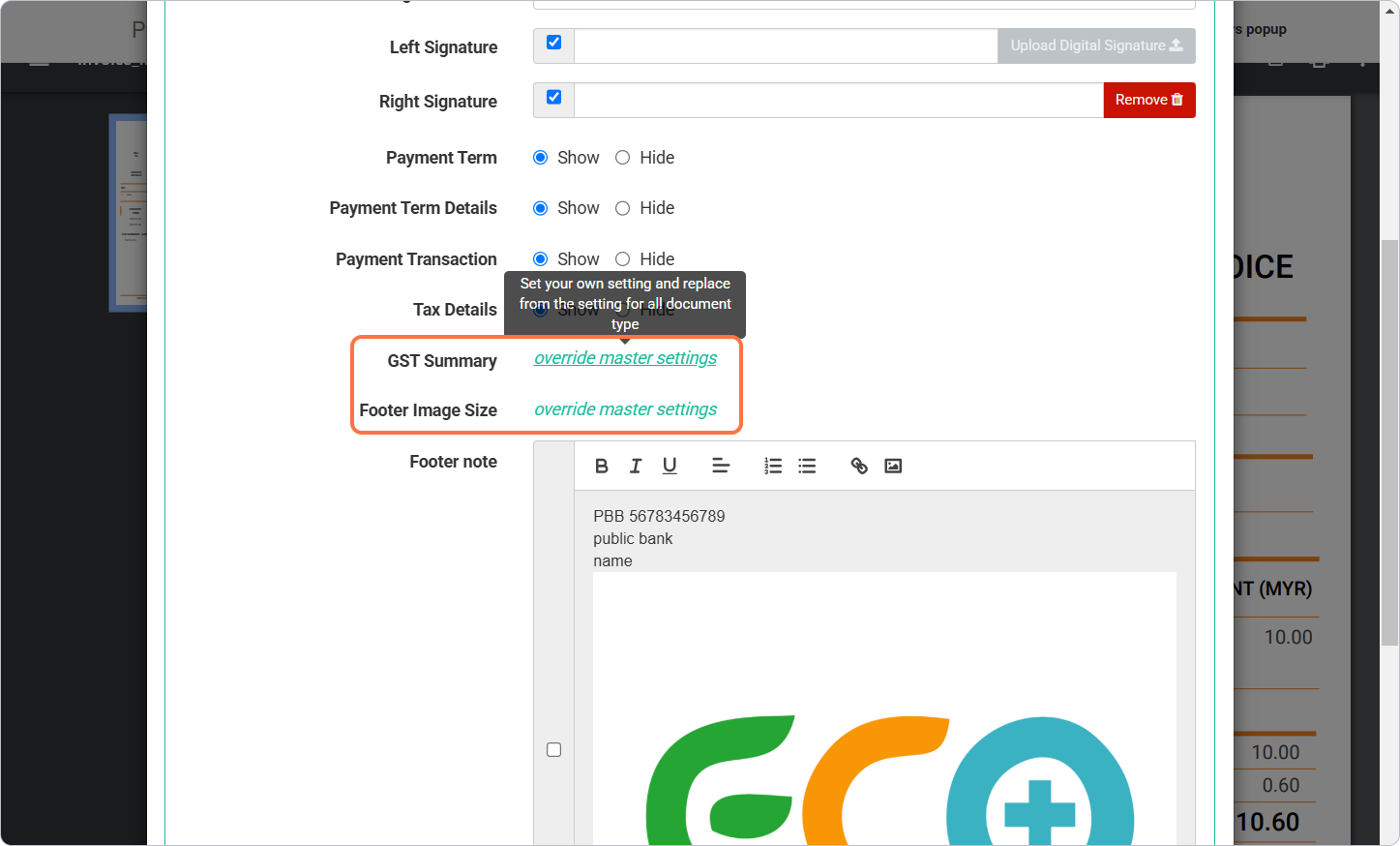Toggle the Right Signature checkbox
Viewport: 1400px width, 846px height.
coord(553,97)
